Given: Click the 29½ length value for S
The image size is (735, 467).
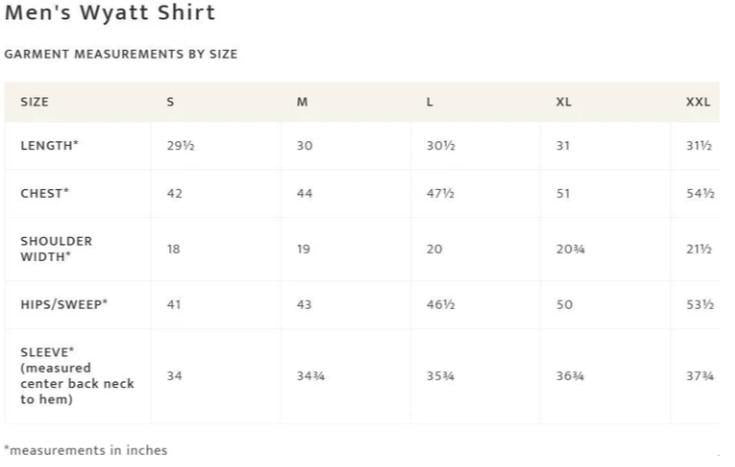Looking at the screenshot, I should (x=180, y=145).
